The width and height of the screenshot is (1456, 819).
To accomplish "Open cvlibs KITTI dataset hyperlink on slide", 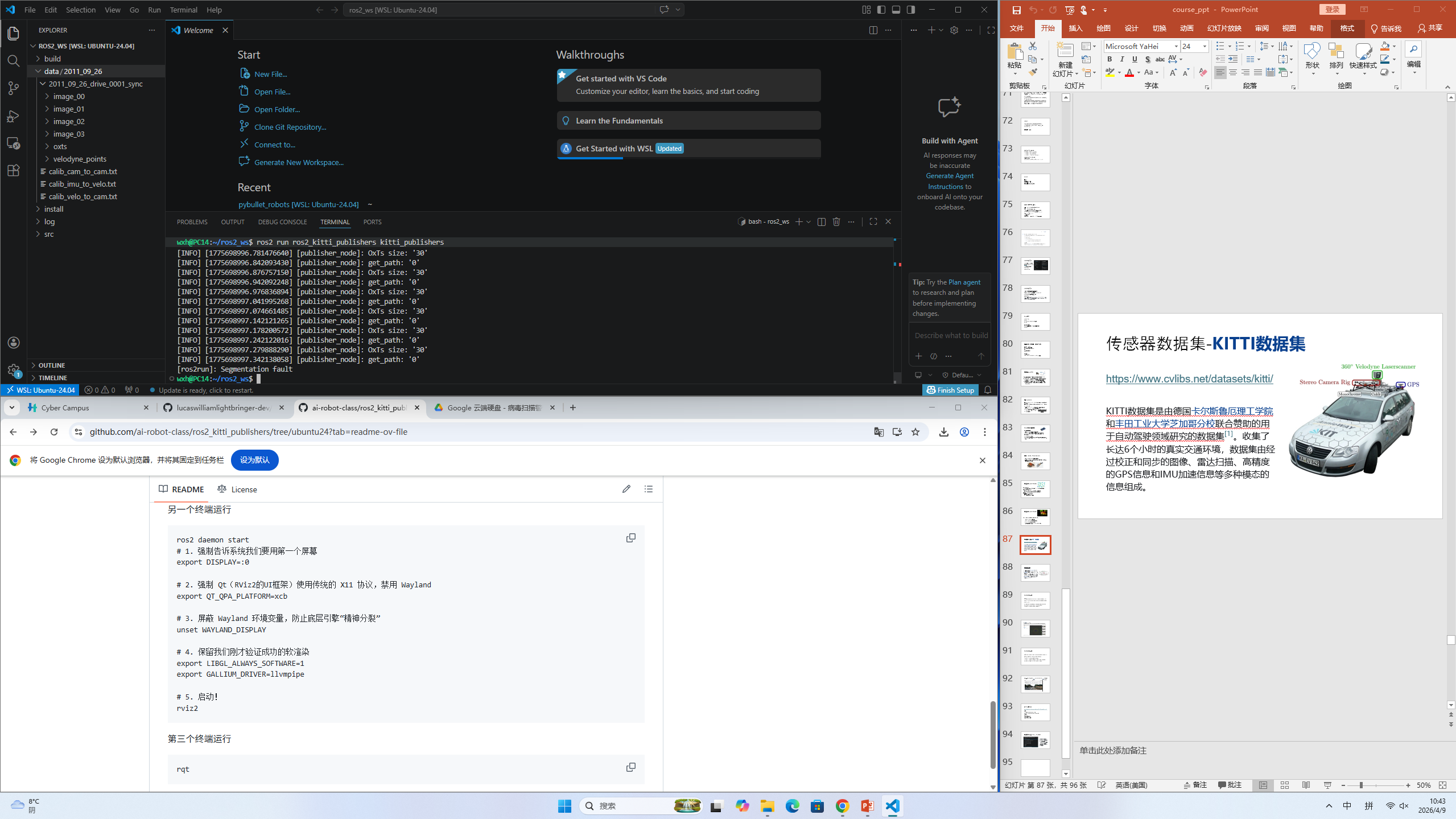I will [1189, 378].
